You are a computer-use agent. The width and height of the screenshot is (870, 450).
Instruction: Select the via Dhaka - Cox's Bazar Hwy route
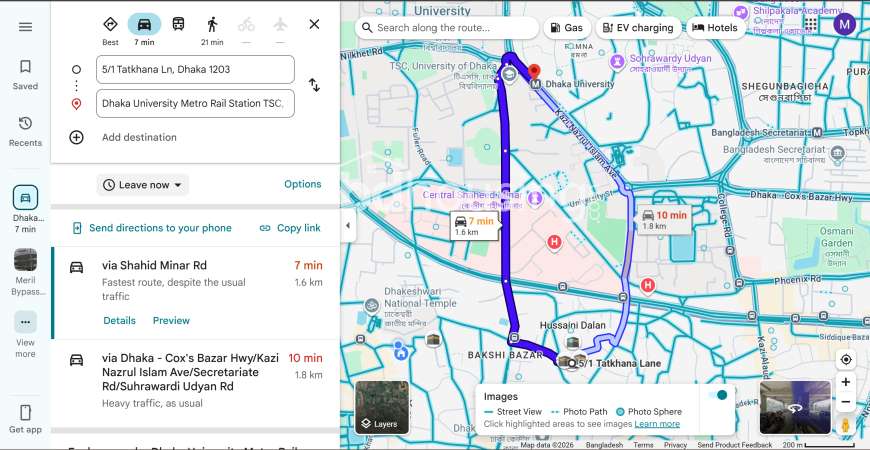195,383
